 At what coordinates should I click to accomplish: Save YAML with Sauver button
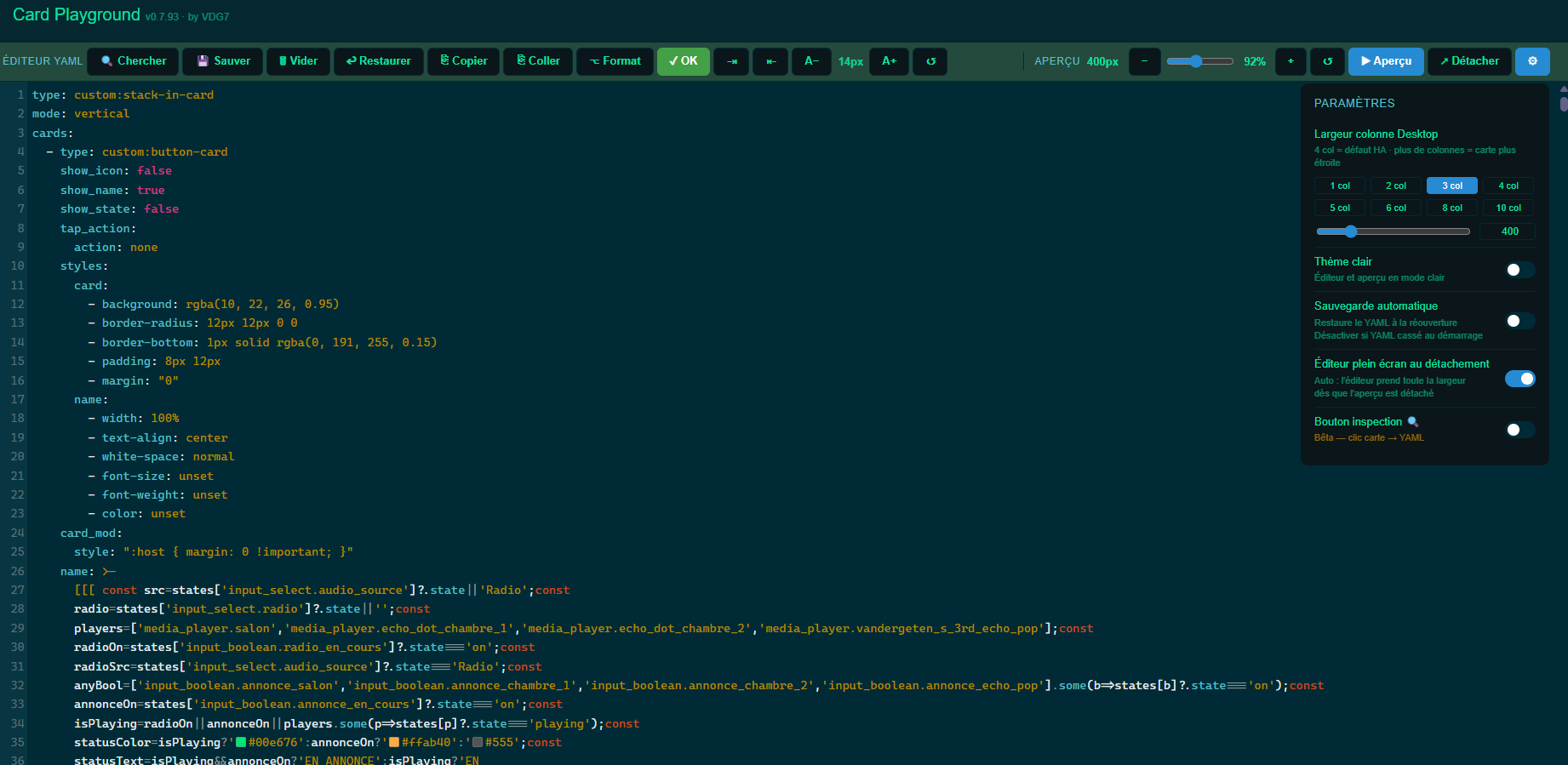(x=223, y=61)
